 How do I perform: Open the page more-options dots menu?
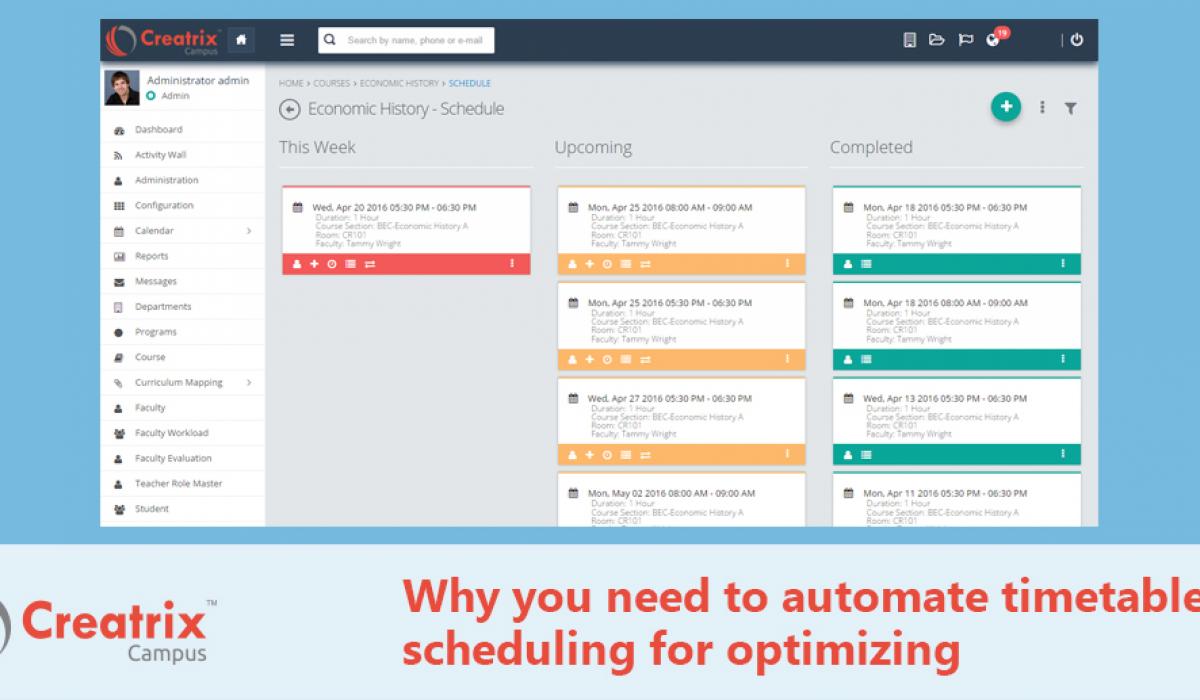1042,107
